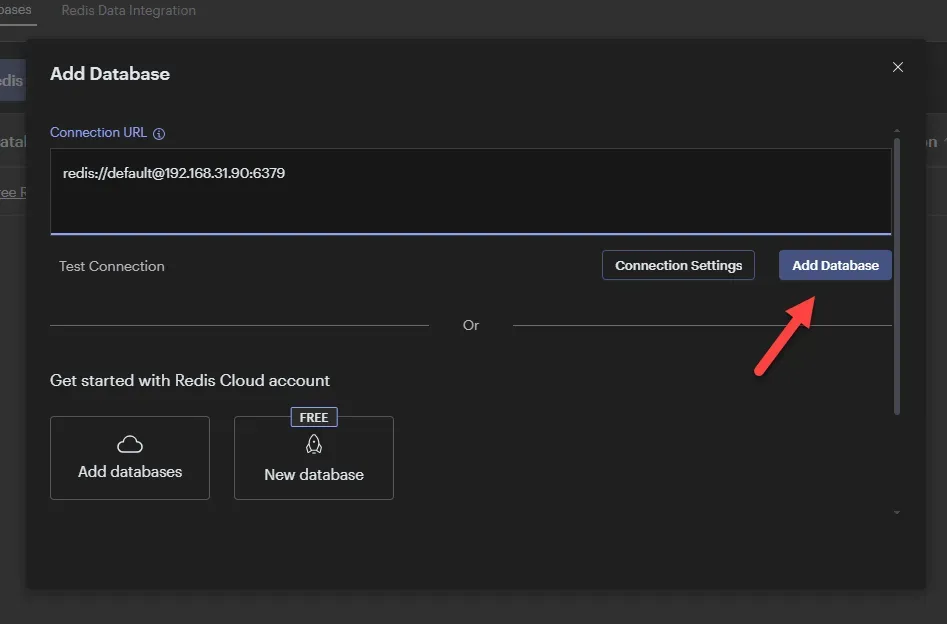
Task: Click the Connection URL label
Action: pos(98,132)
